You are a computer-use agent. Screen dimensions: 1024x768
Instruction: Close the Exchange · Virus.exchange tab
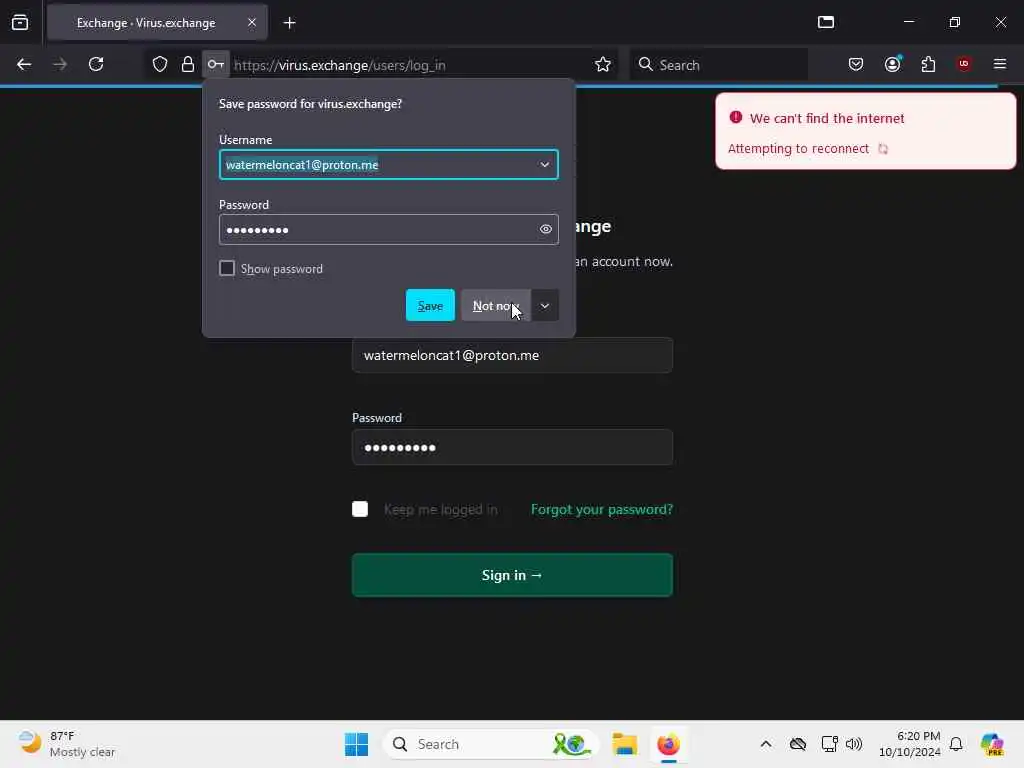tap(252, 23)
